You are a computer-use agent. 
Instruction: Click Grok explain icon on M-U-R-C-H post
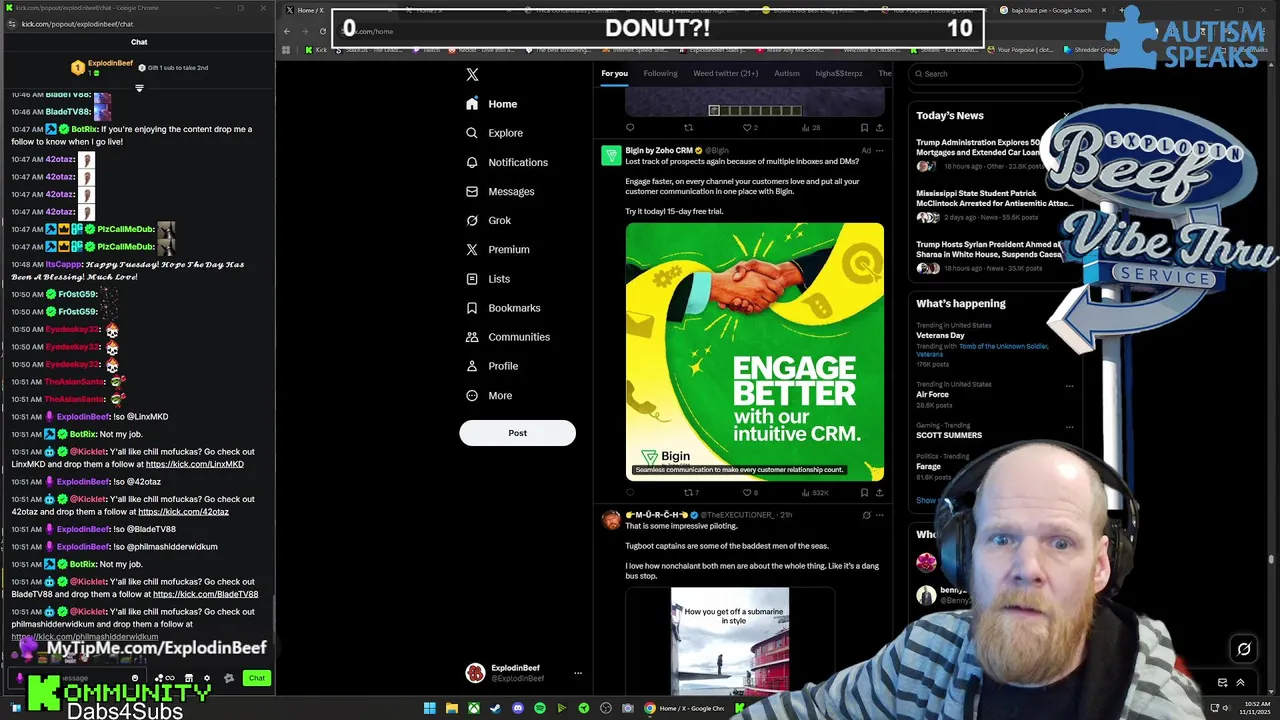point(866,515)
